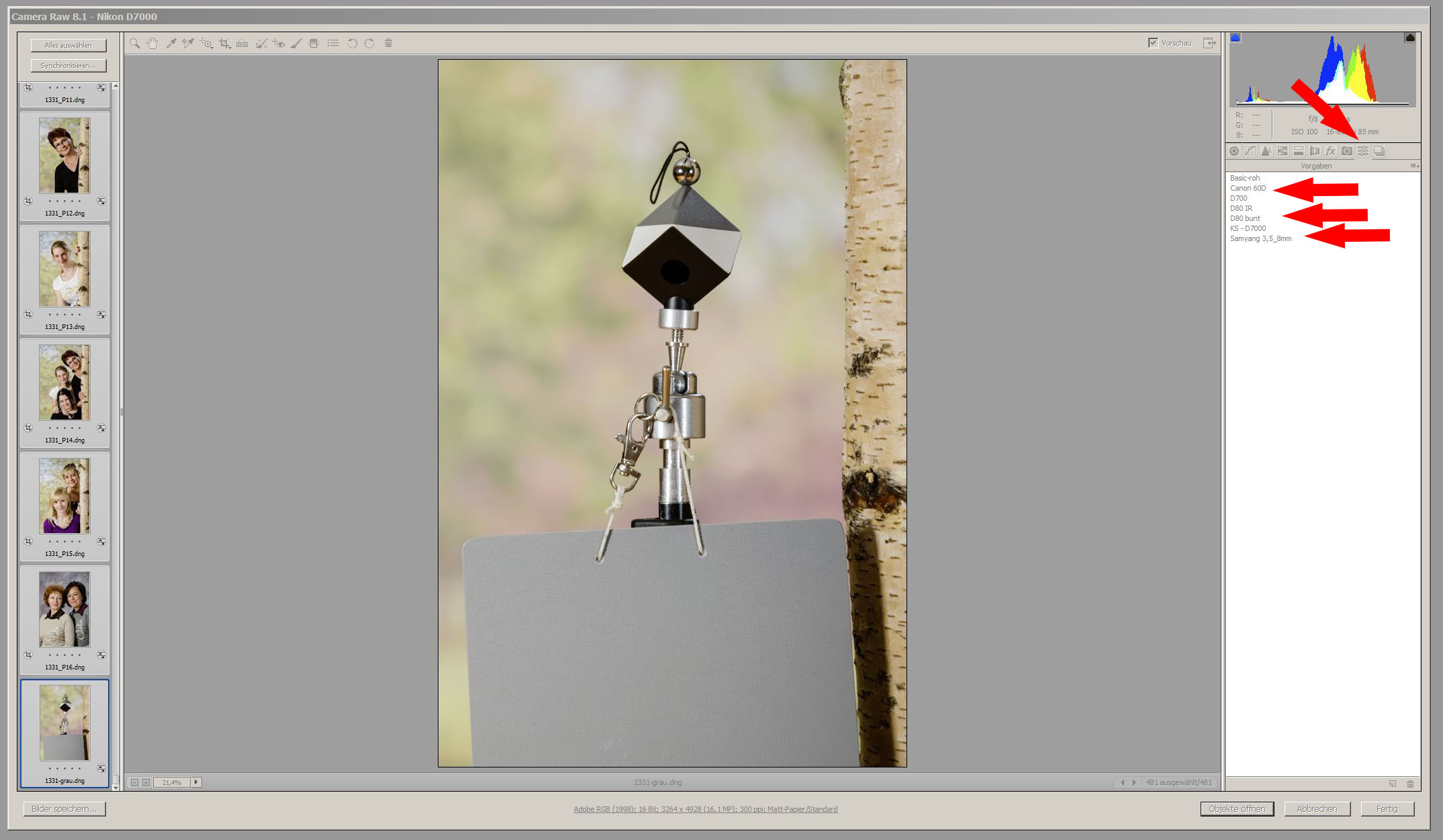
Task: Pick the White Balance eyedropper tool
Action: [x=171, y=44]
